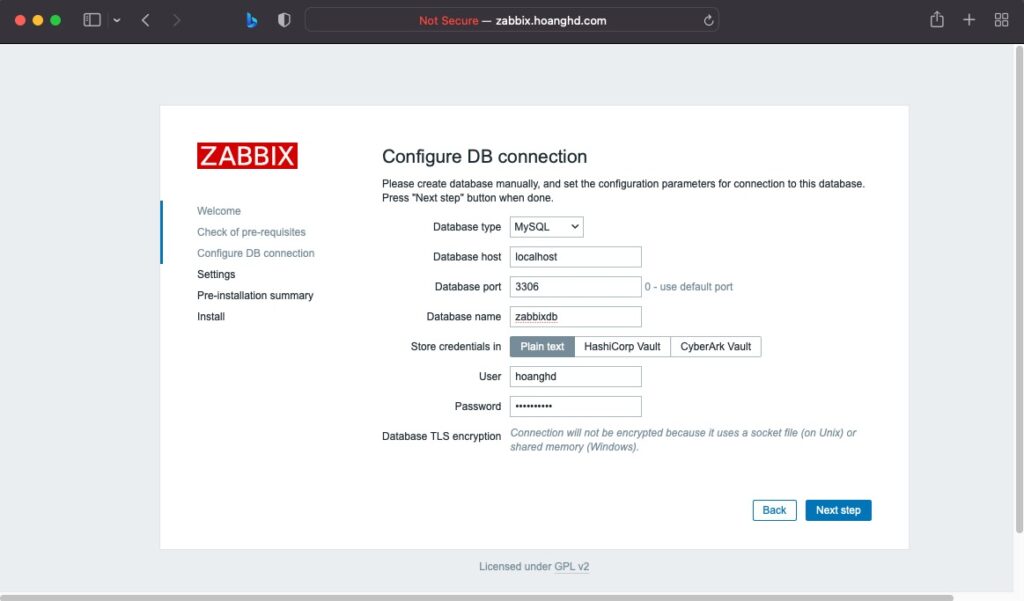Image resolution: width=1024 pixels, height=601 pixels.
Task: Select Plain text credentials storage
Action: pos(542,347)
